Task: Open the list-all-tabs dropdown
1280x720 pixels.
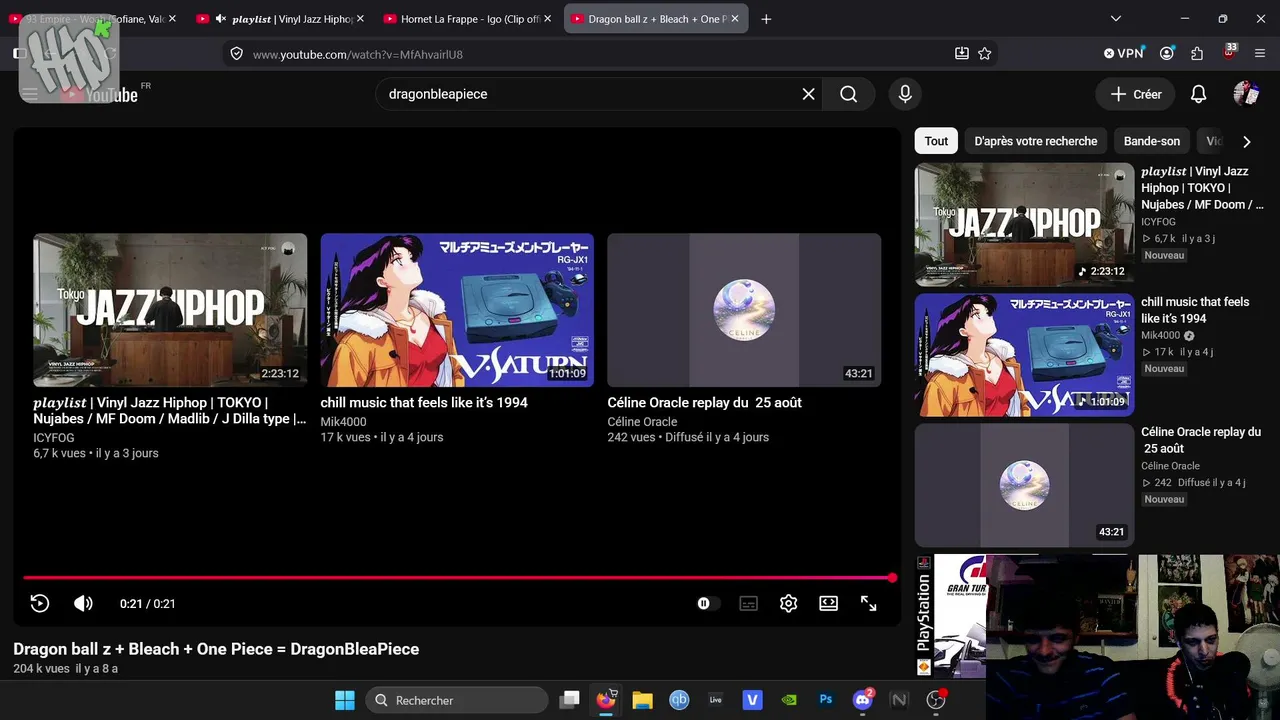Action: pos(1116,19)
